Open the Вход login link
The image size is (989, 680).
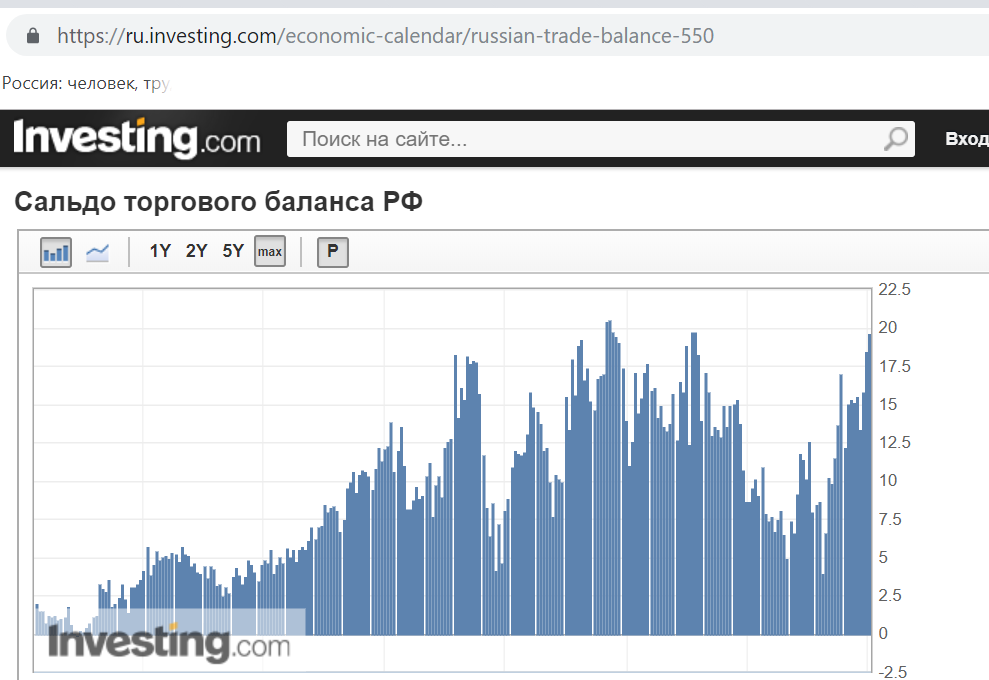click(966, 139)
